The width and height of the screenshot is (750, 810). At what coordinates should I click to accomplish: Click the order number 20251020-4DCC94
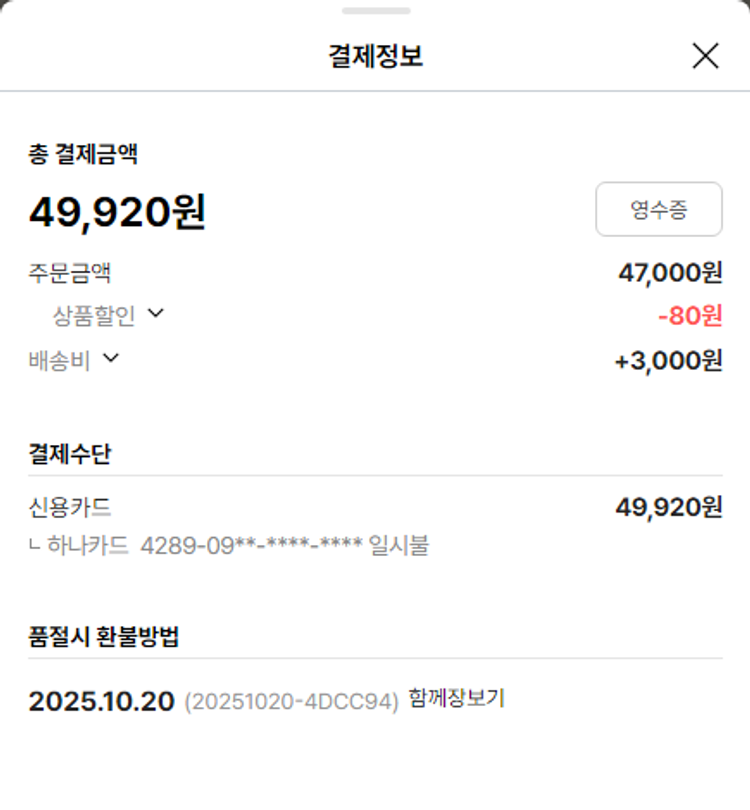pos(291,701)
